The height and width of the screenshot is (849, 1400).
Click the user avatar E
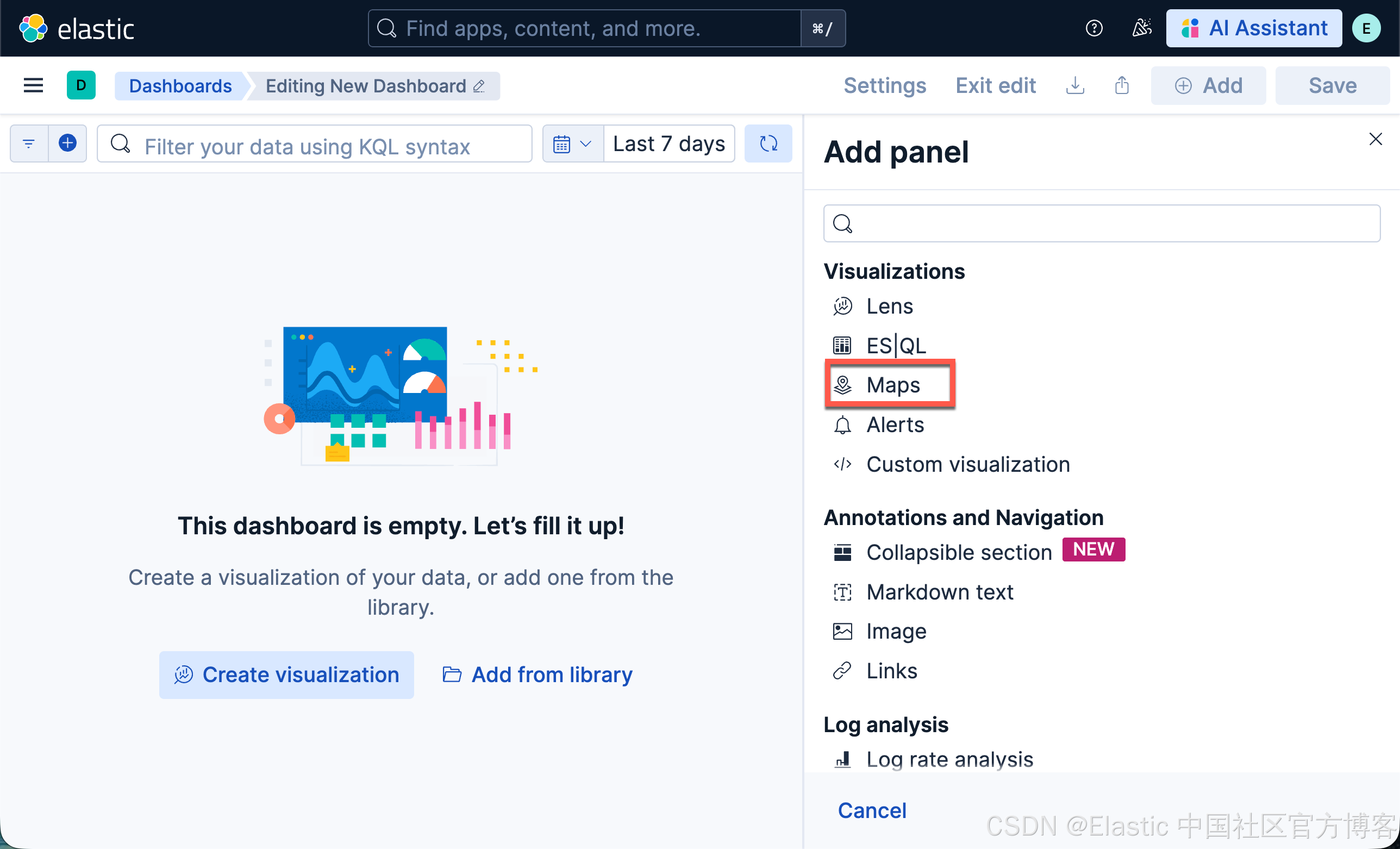click(1366, 28)
